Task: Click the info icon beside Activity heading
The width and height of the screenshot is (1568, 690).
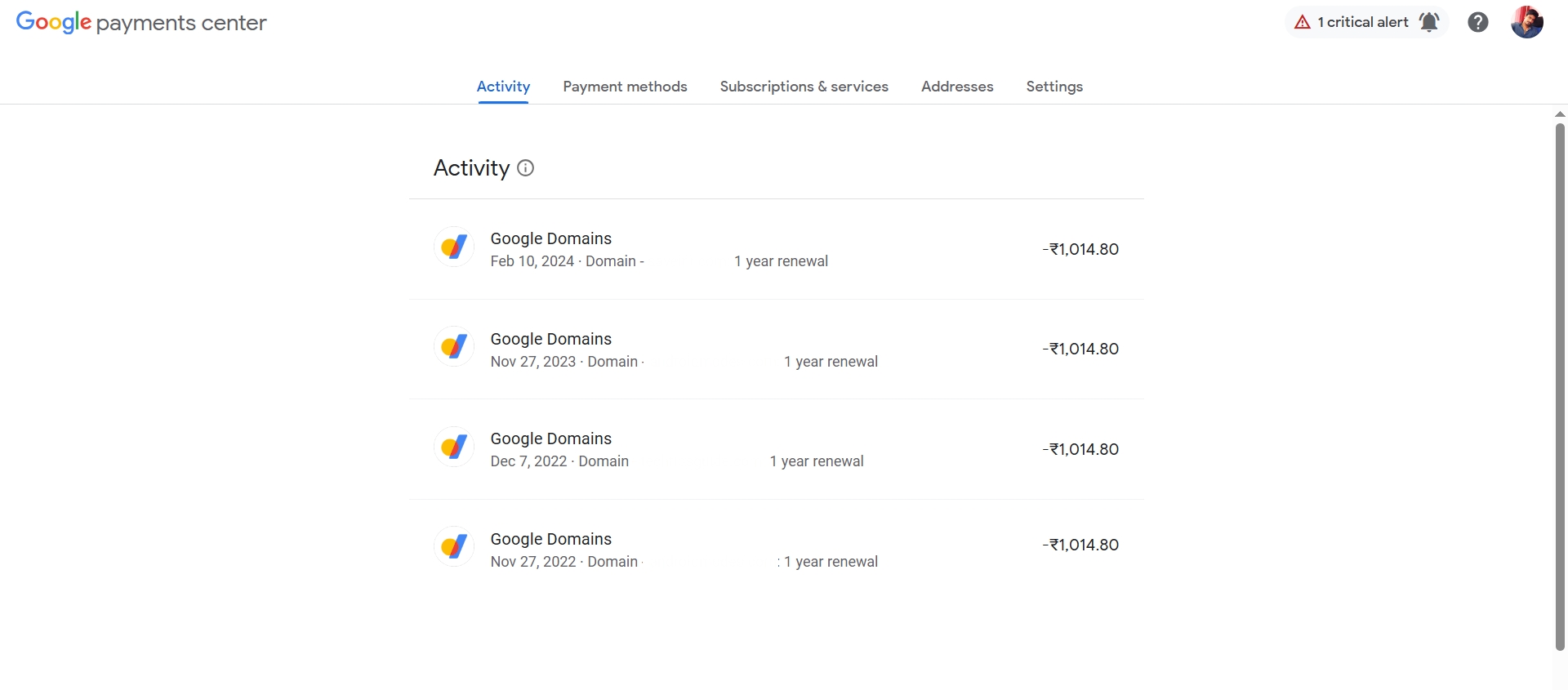Action: point(526,168)
